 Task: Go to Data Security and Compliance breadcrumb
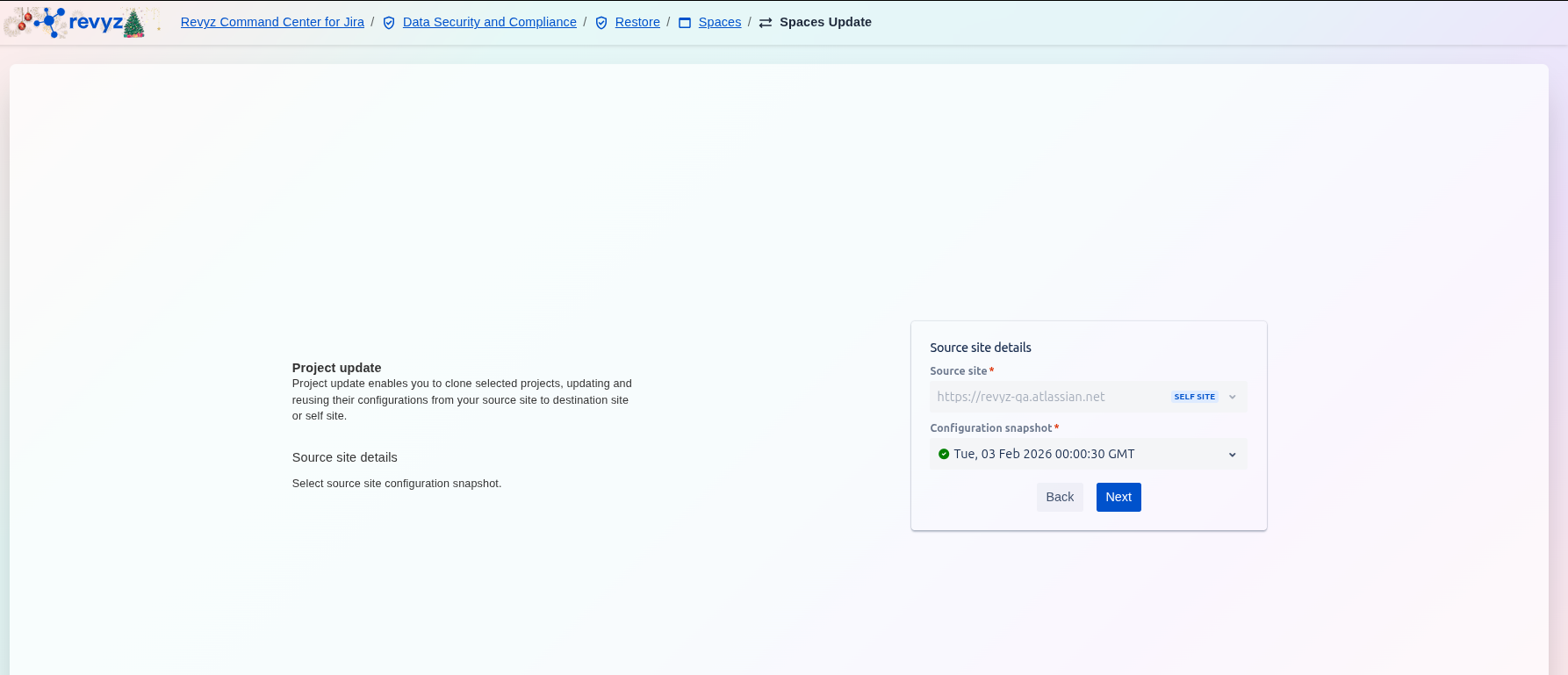click(489, 22)
